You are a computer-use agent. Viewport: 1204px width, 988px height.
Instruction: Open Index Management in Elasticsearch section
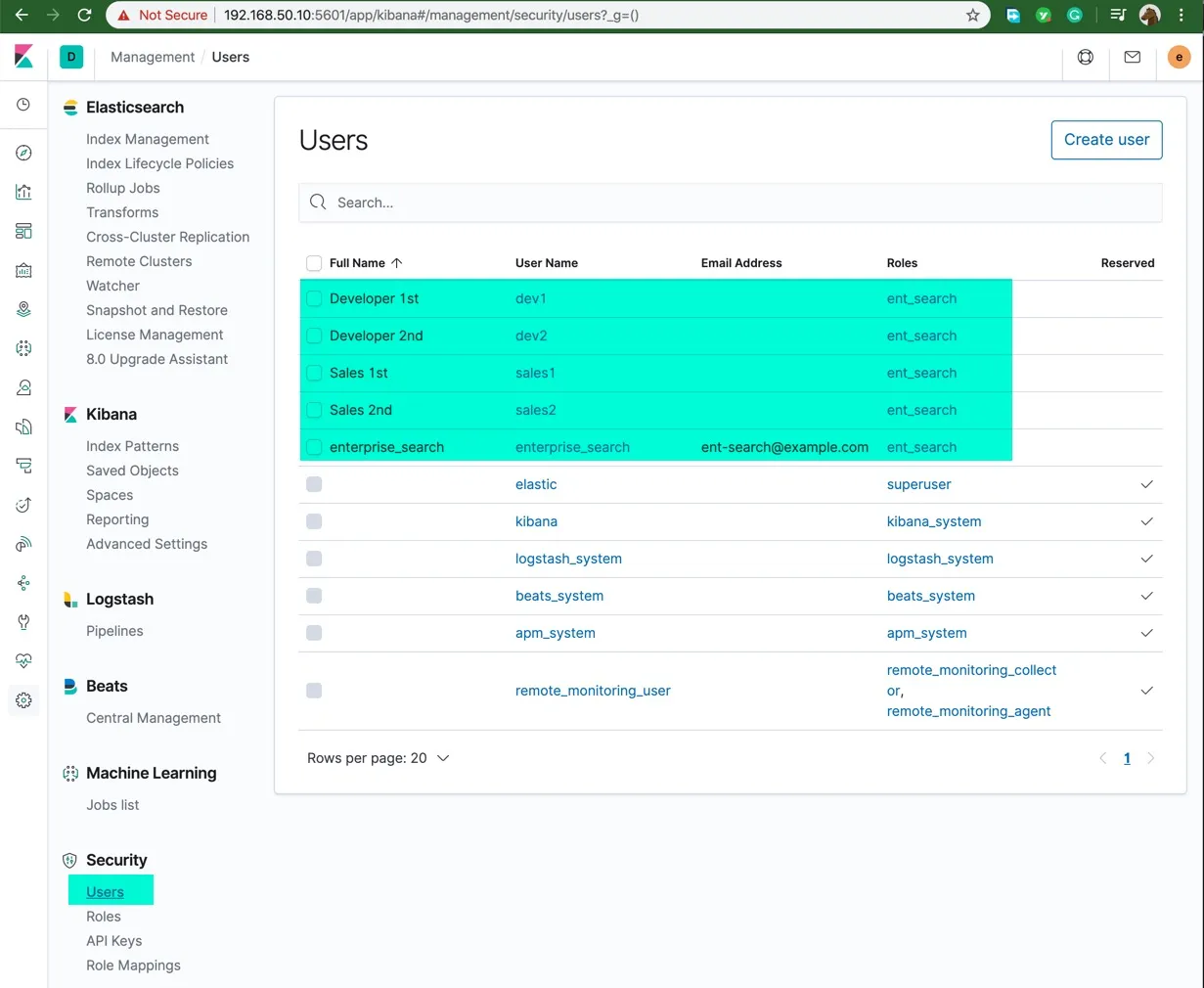point(148,139)
